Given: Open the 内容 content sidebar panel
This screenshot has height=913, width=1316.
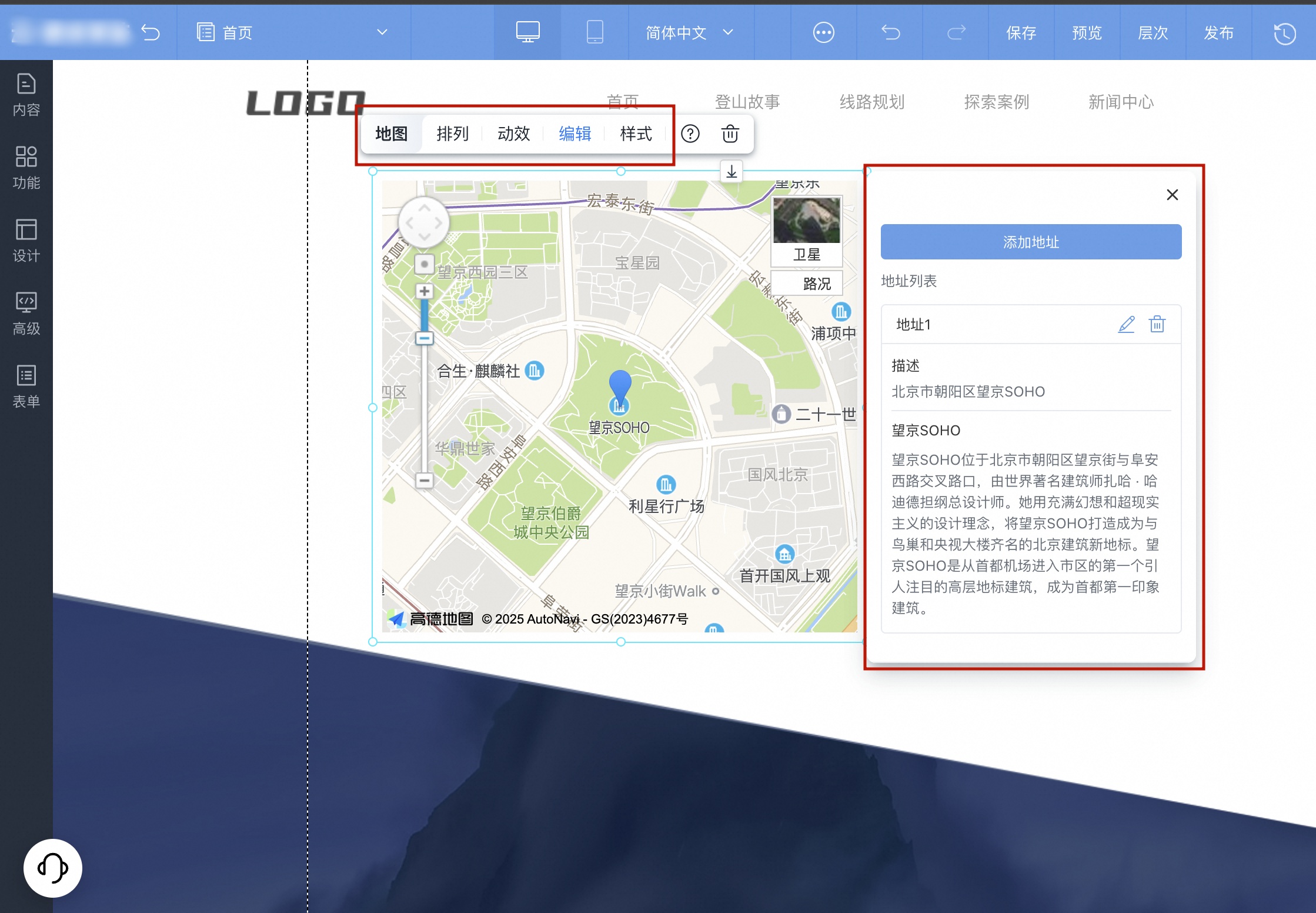Looking at the screenshot, I should [26, 95].
